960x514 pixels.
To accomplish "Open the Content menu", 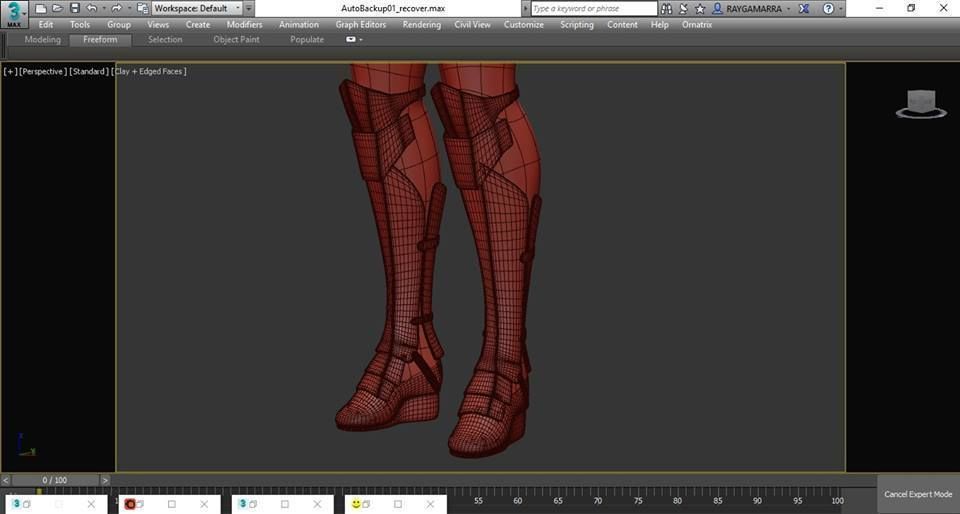I will tap(622, 24).
